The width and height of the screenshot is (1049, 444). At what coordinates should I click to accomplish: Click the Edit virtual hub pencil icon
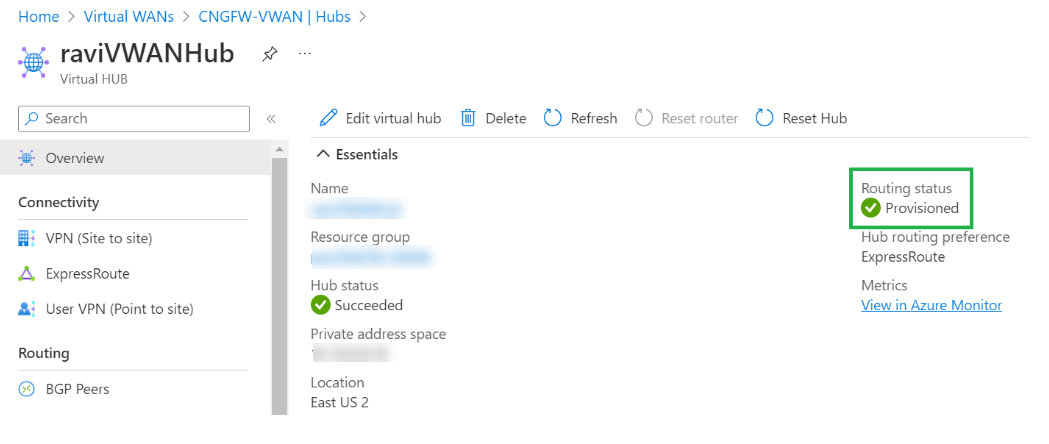point(328,118)
